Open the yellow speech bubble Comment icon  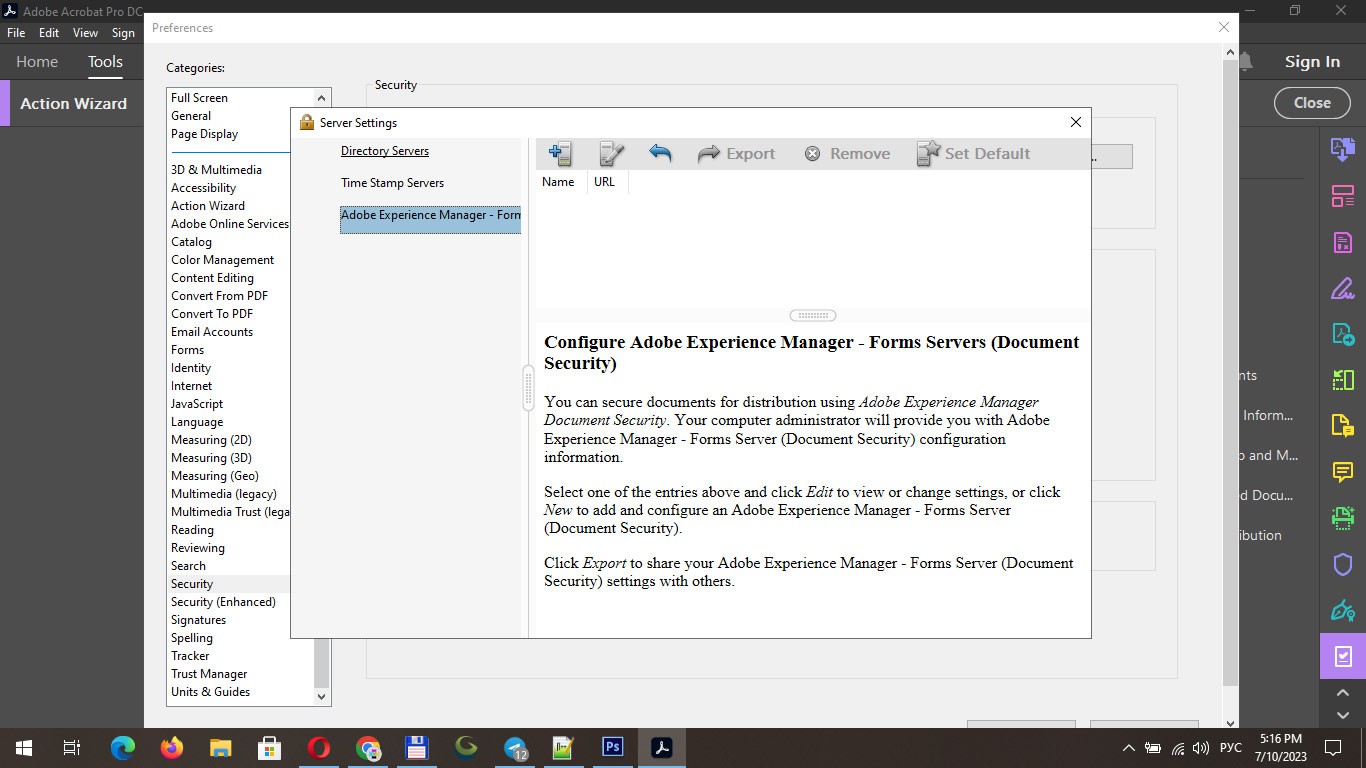tap(1343, 472)
